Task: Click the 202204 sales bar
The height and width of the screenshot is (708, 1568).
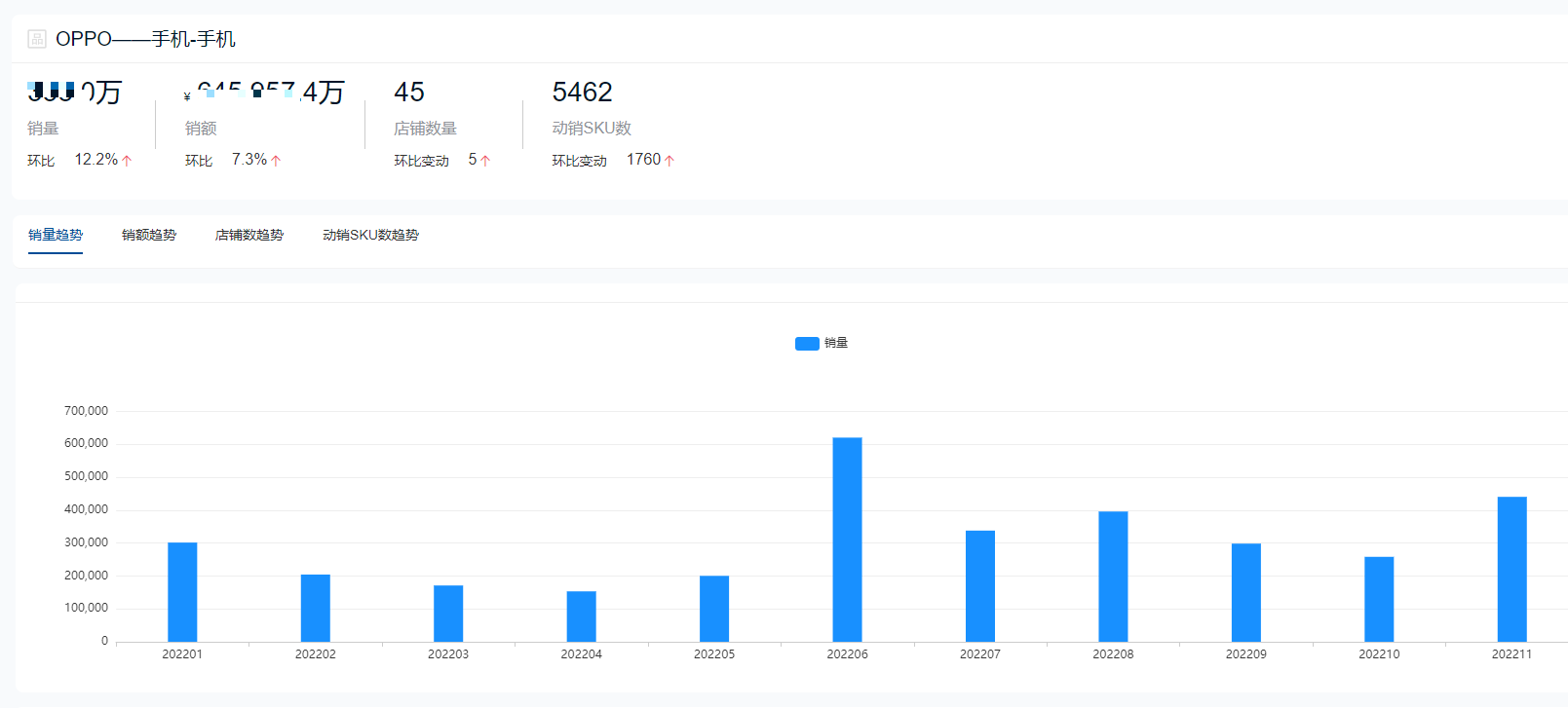Action: point(582,615)
